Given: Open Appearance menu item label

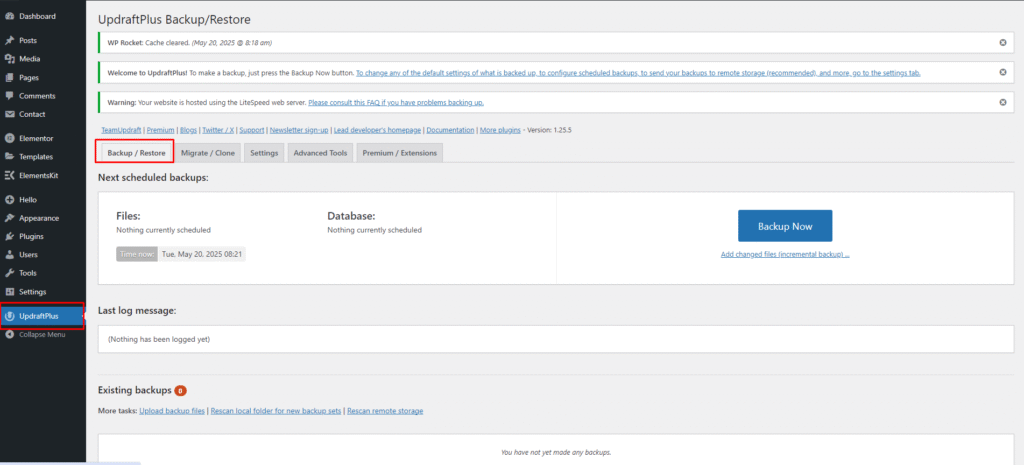Looking at the screenshot, I should tap(39, 218).
